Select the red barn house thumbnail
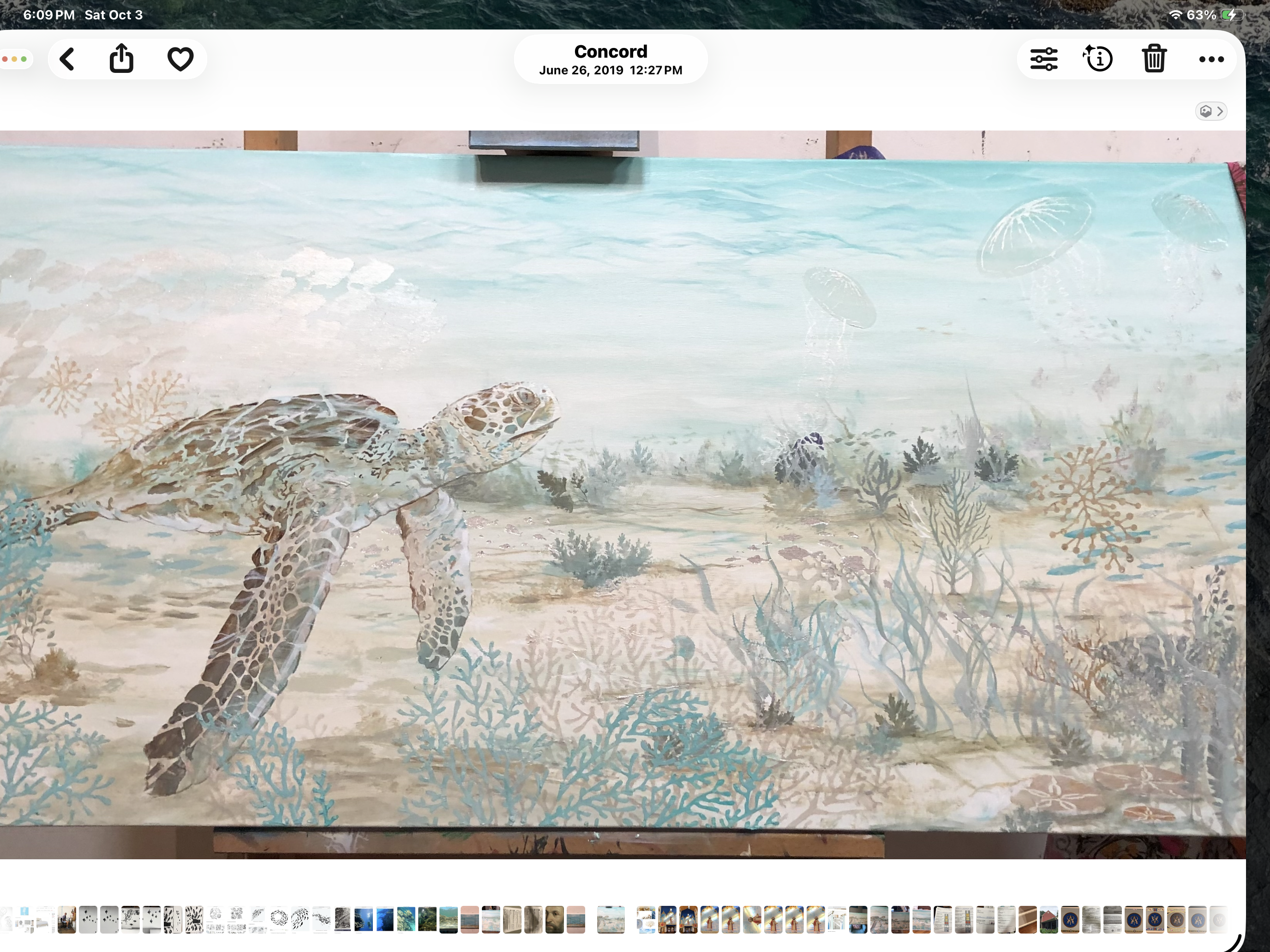This screenshot has height=952, width=1270. coord(1049,920)
